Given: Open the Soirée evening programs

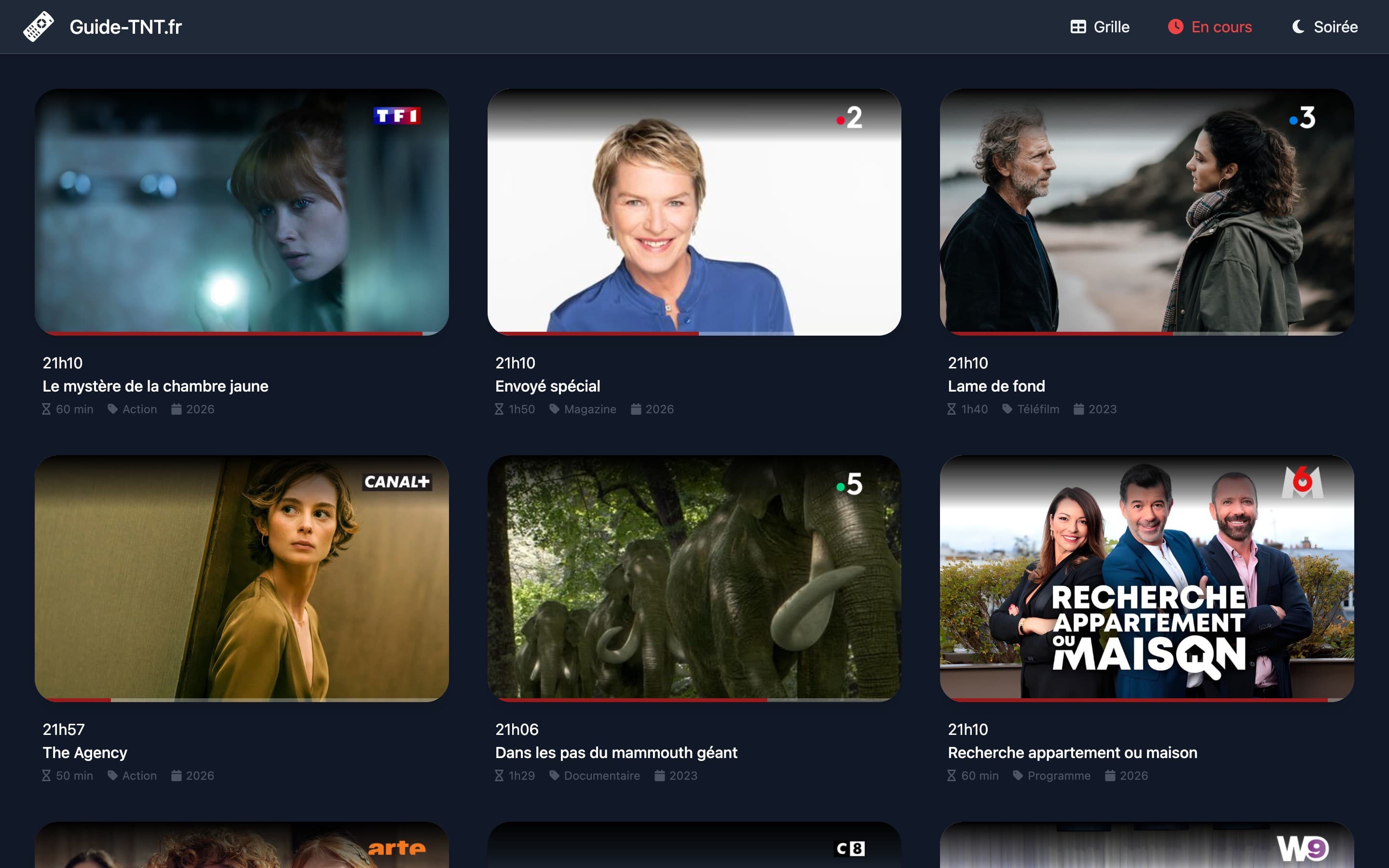Looking at the screenshot, I should click(x=1324, y=27).
